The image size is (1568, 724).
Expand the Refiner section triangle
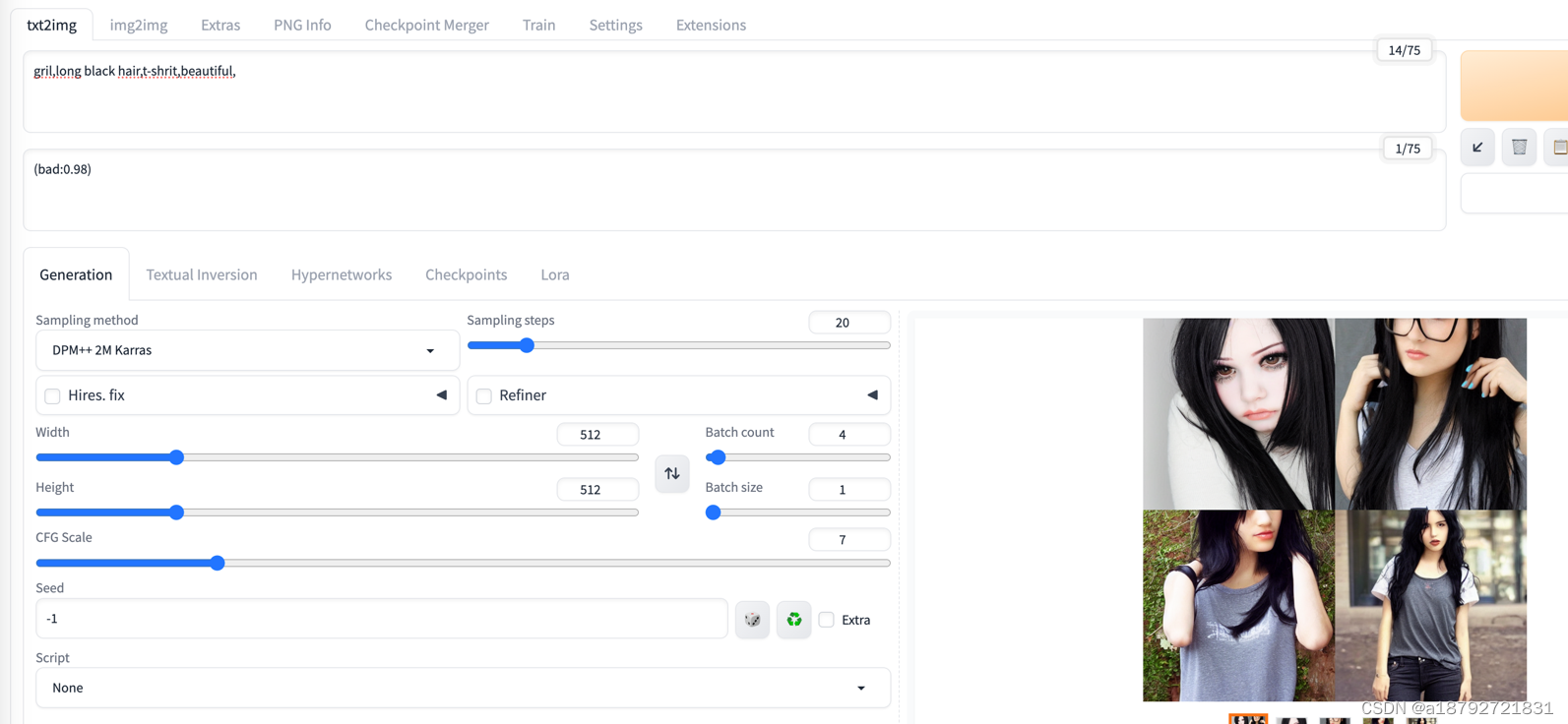coord(872,395)
